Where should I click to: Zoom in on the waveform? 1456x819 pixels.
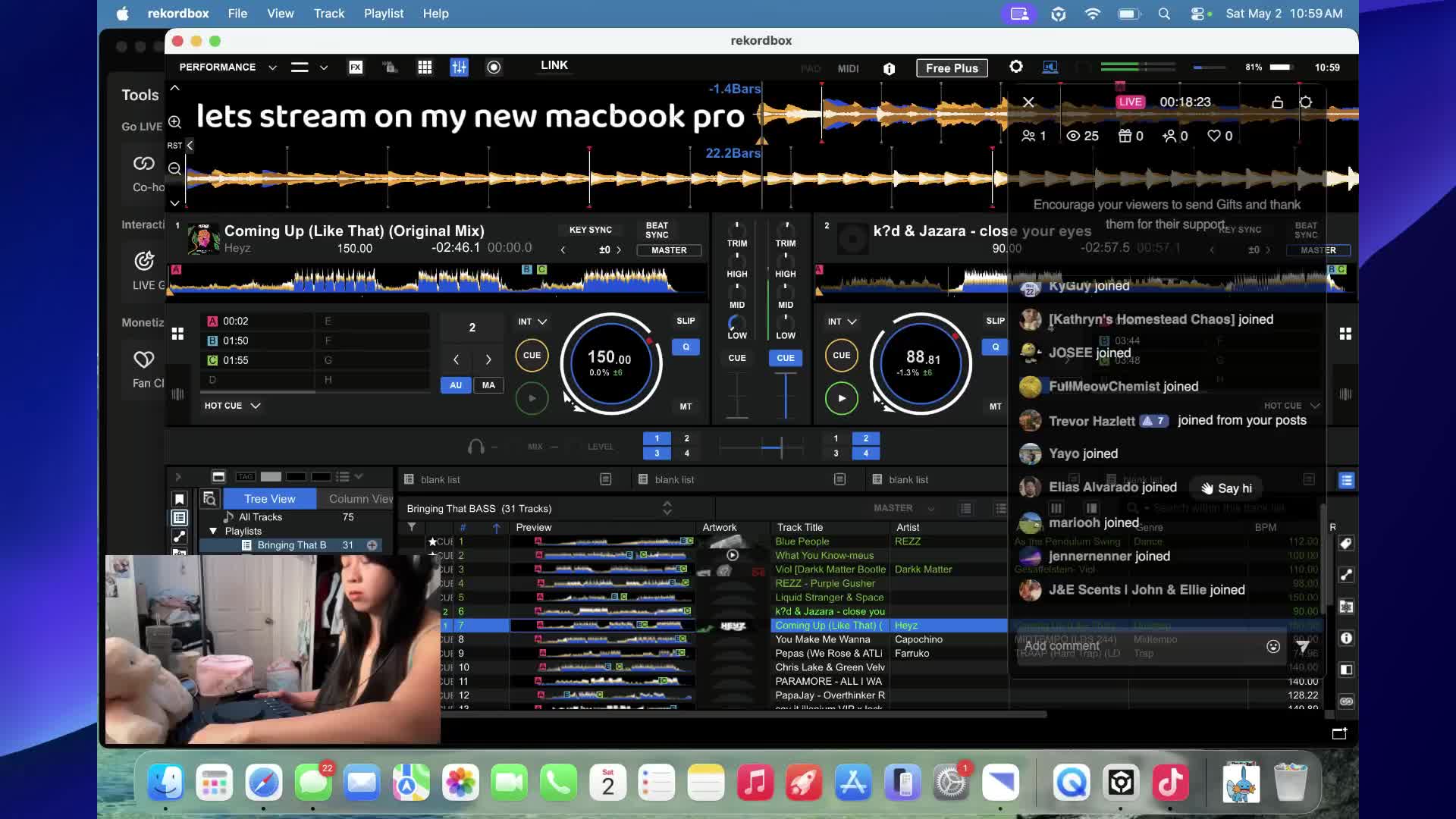[x=174, y=122]
